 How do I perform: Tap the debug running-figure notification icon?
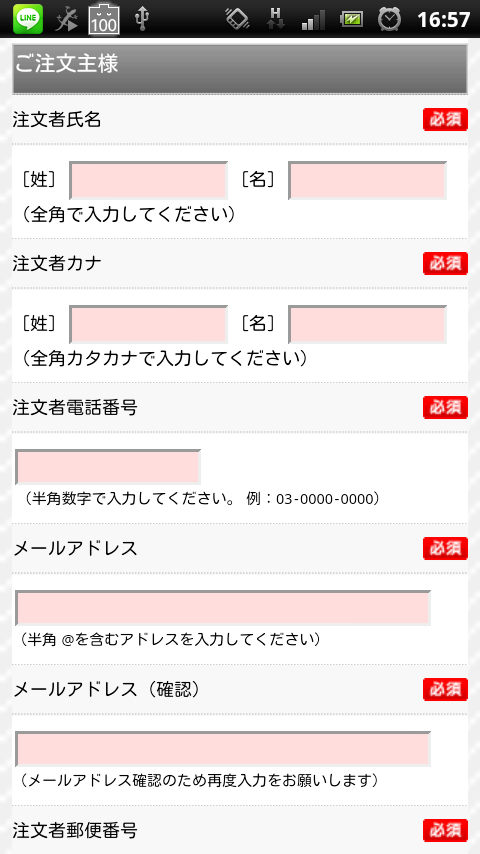pos(66,19)
